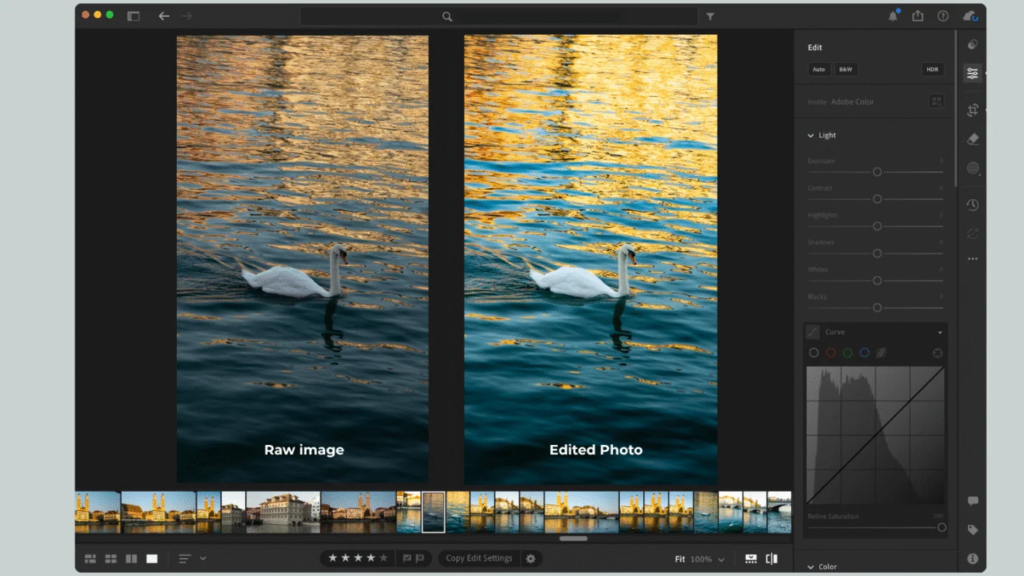Switch to single photo detail view
This screenshot has height=576, width=1024.
(x=152, y=558)
